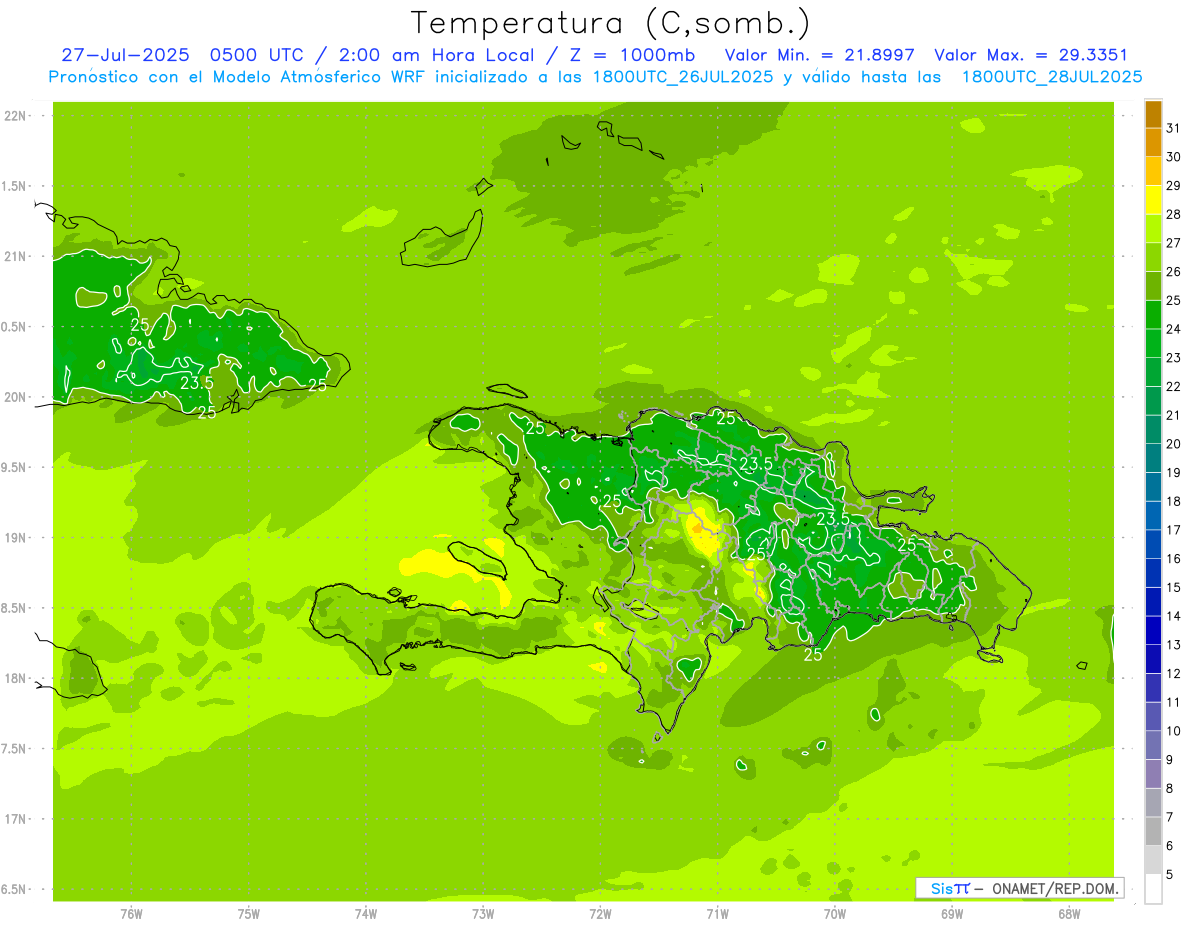
Task: Click the '18N' latitude axis label
Action: pyautogui.click(x=16, y=678)
